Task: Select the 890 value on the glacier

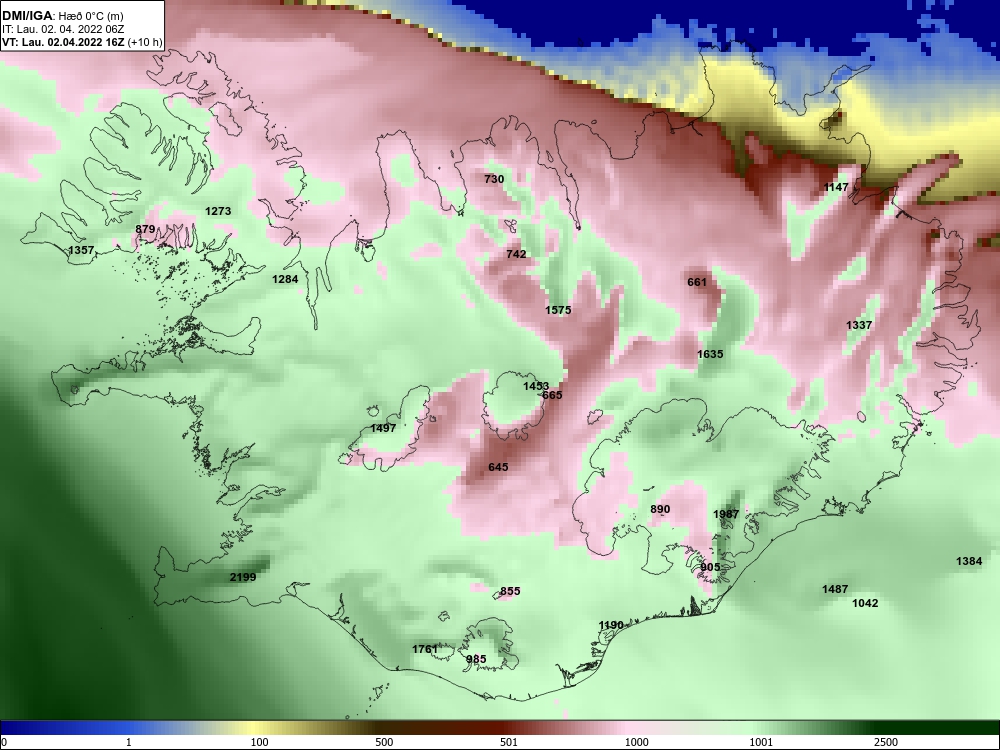Action: point(660,509)
